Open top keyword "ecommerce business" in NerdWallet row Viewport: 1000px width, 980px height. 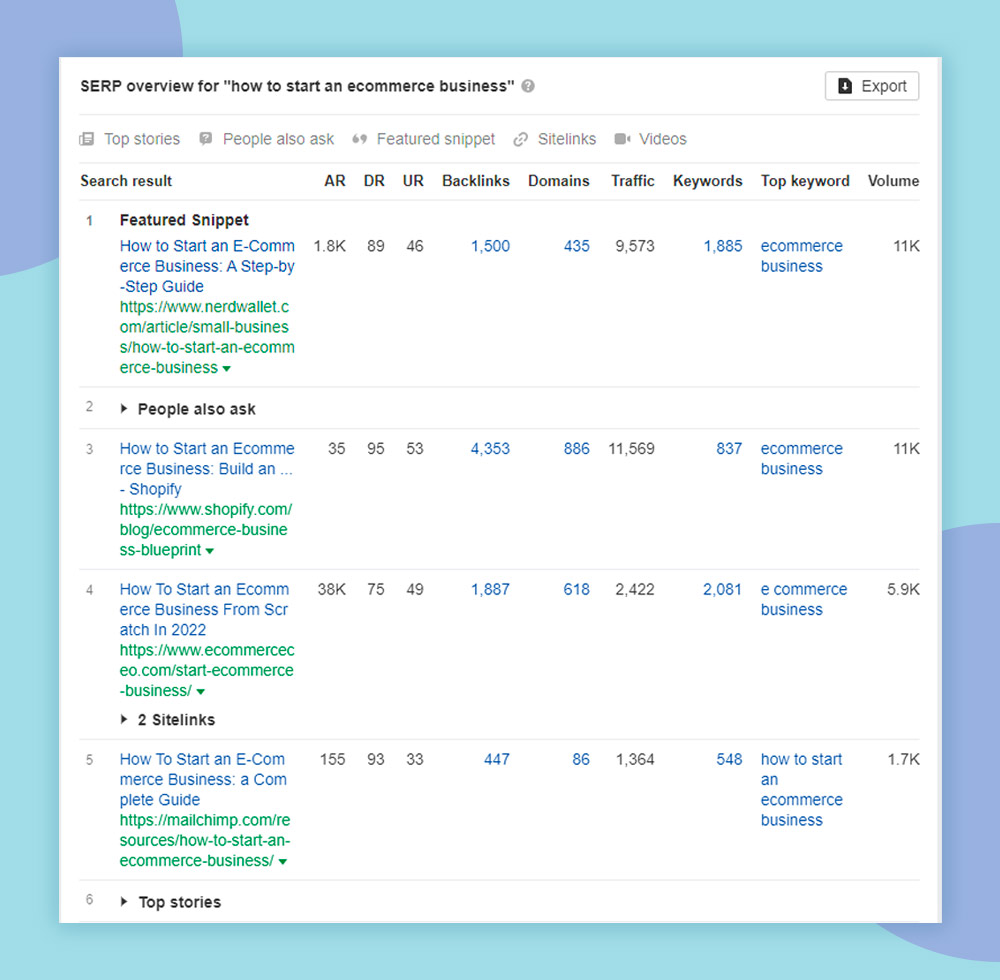point(802,256)
